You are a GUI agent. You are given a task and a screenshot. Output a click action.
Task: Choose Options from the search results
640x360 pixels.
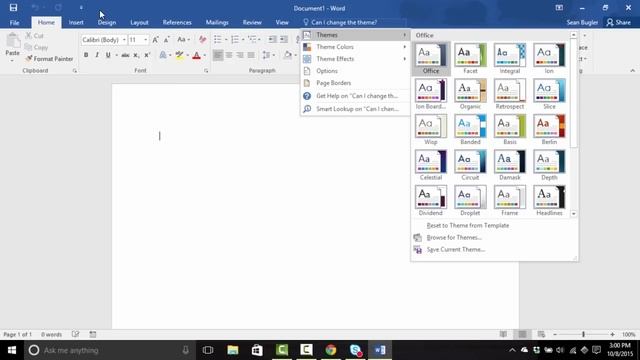pos(355,71)
